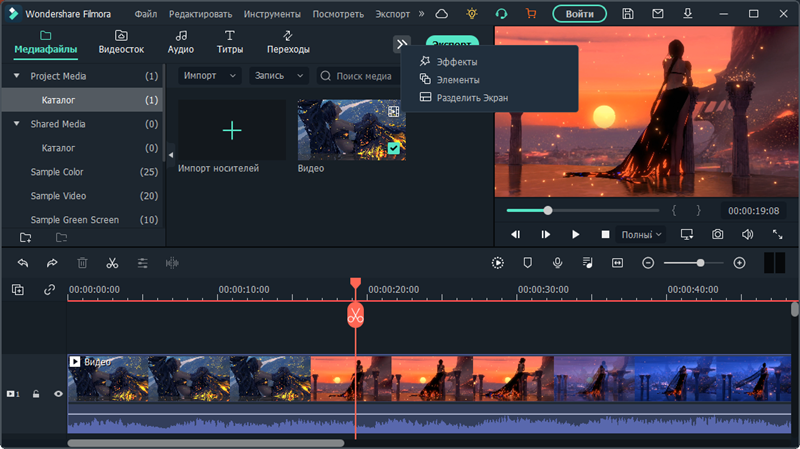The width and height of the screenshot is (800, 449).
Task: Switch to the Видеосток tab
Action: coord(121,42)
